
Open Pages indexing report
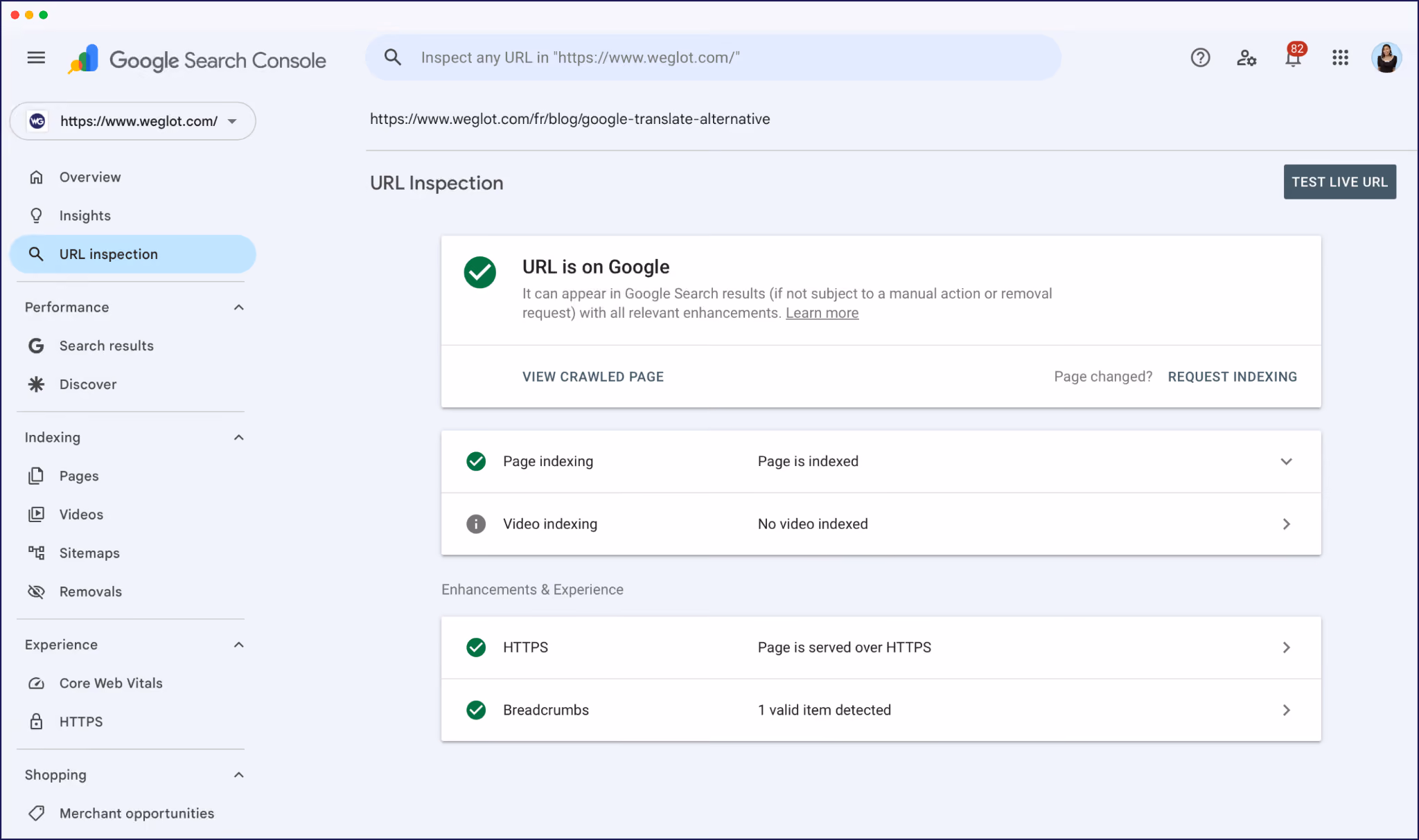(133, 476)
